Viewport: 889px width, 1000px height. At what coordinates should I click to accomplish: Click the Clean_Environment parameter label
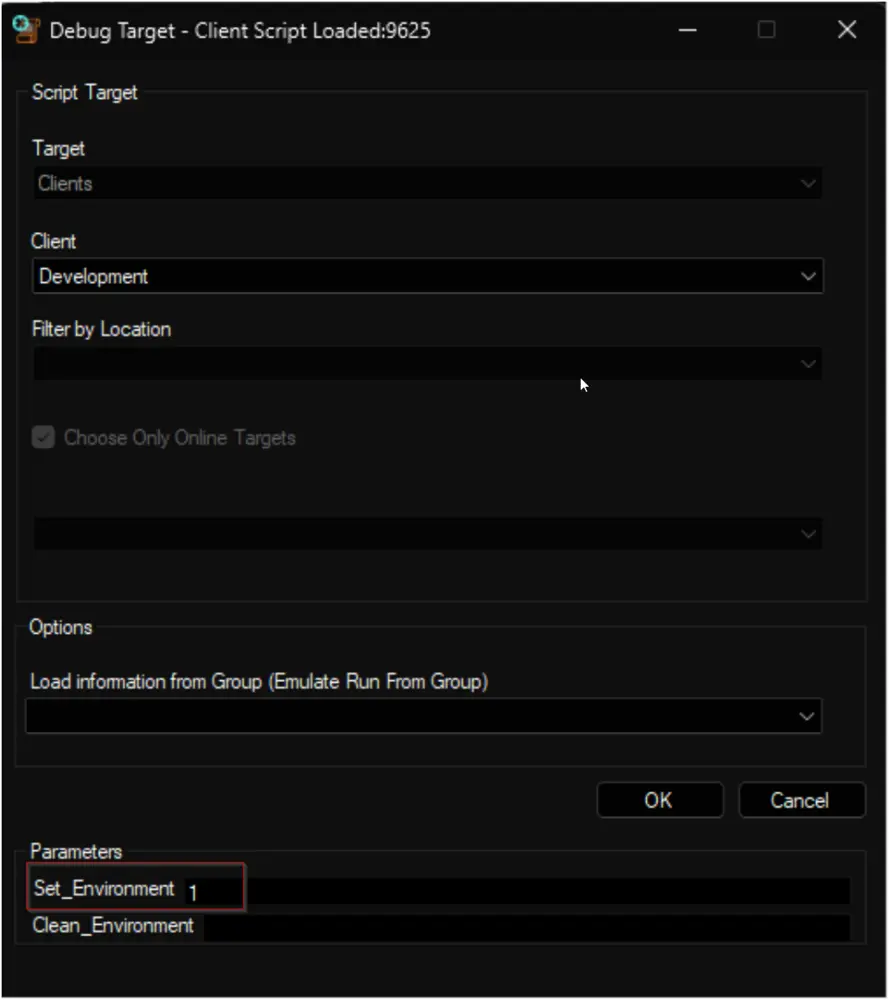coord(113,925)
